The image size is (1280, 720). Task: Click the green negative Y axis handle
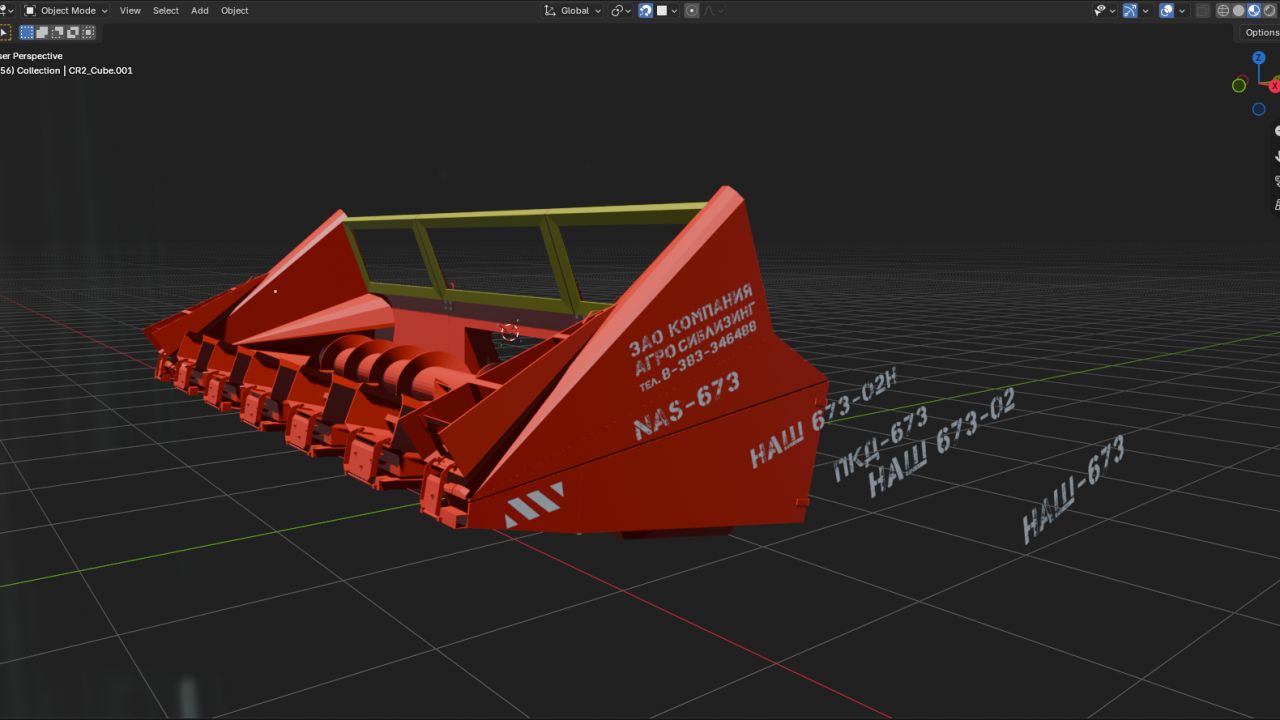point(1239,85)
